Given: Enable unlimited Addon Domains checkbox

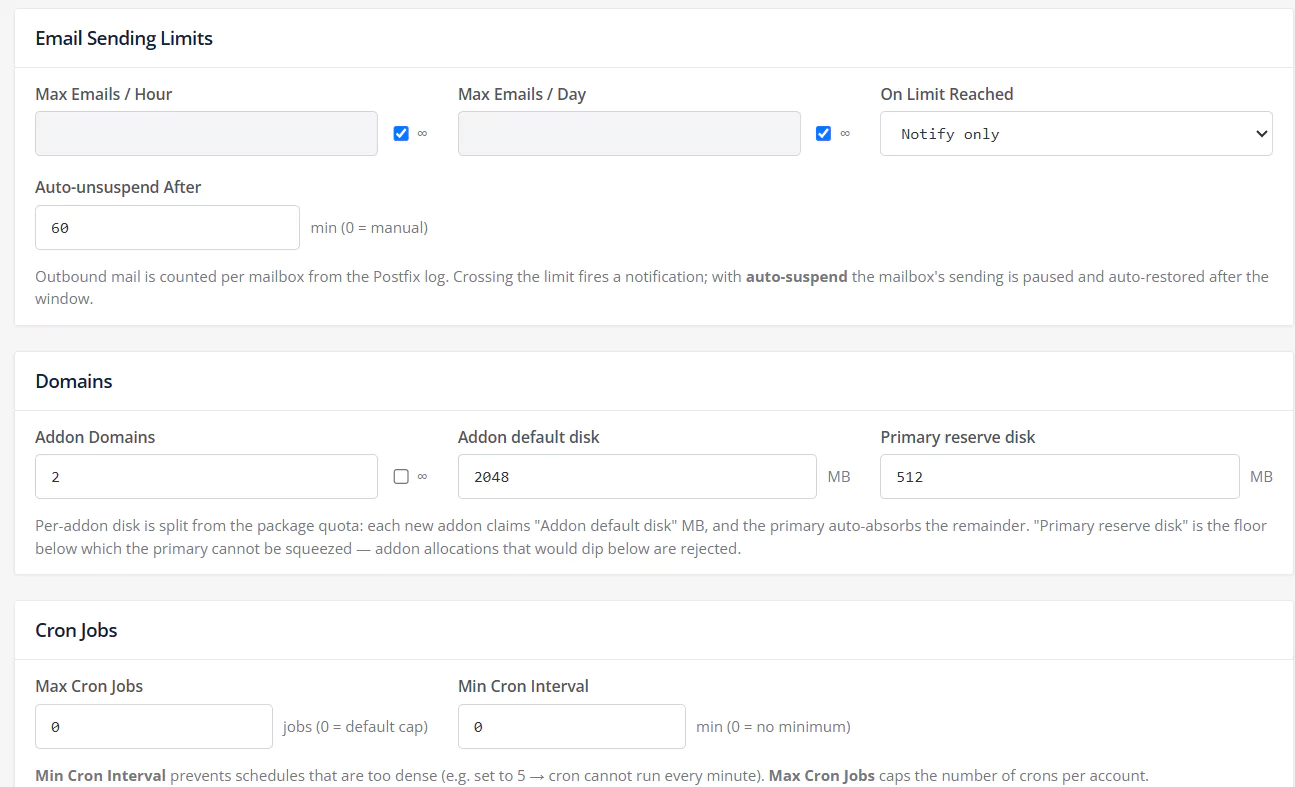Looking at the screenshot, I should tap(401, 477).
